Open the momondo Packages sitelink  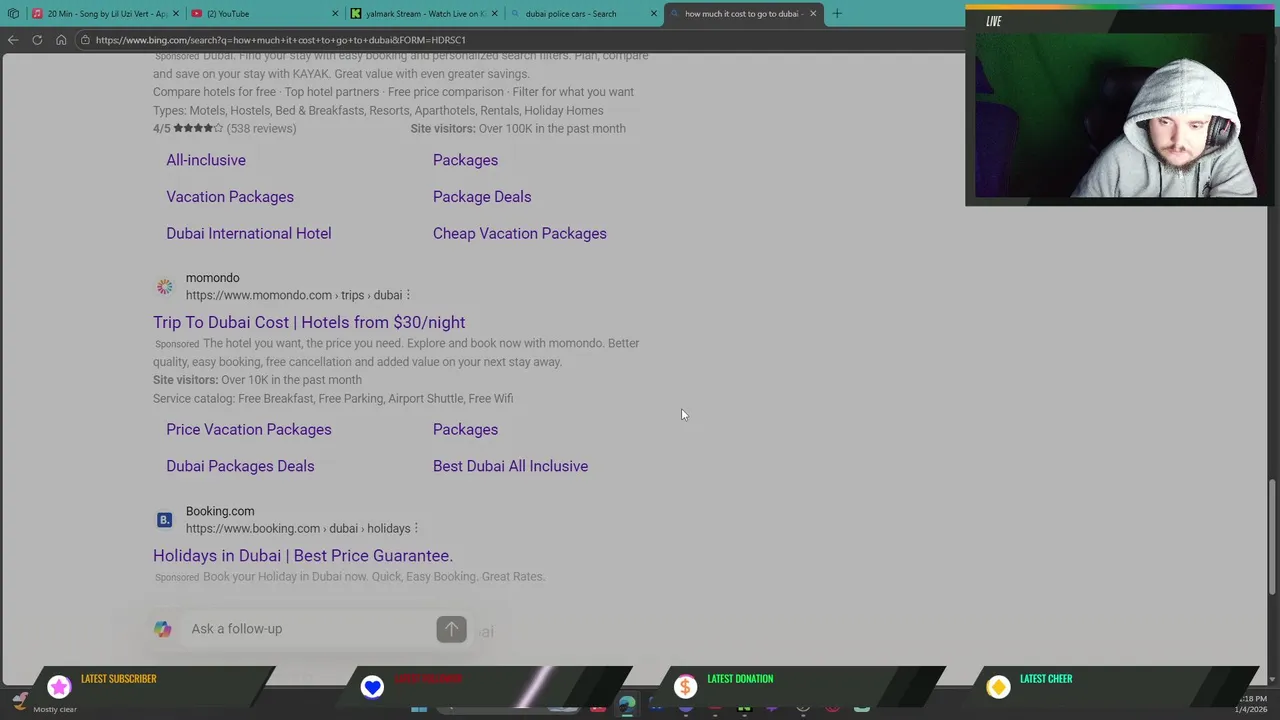(x=465, y=430)
